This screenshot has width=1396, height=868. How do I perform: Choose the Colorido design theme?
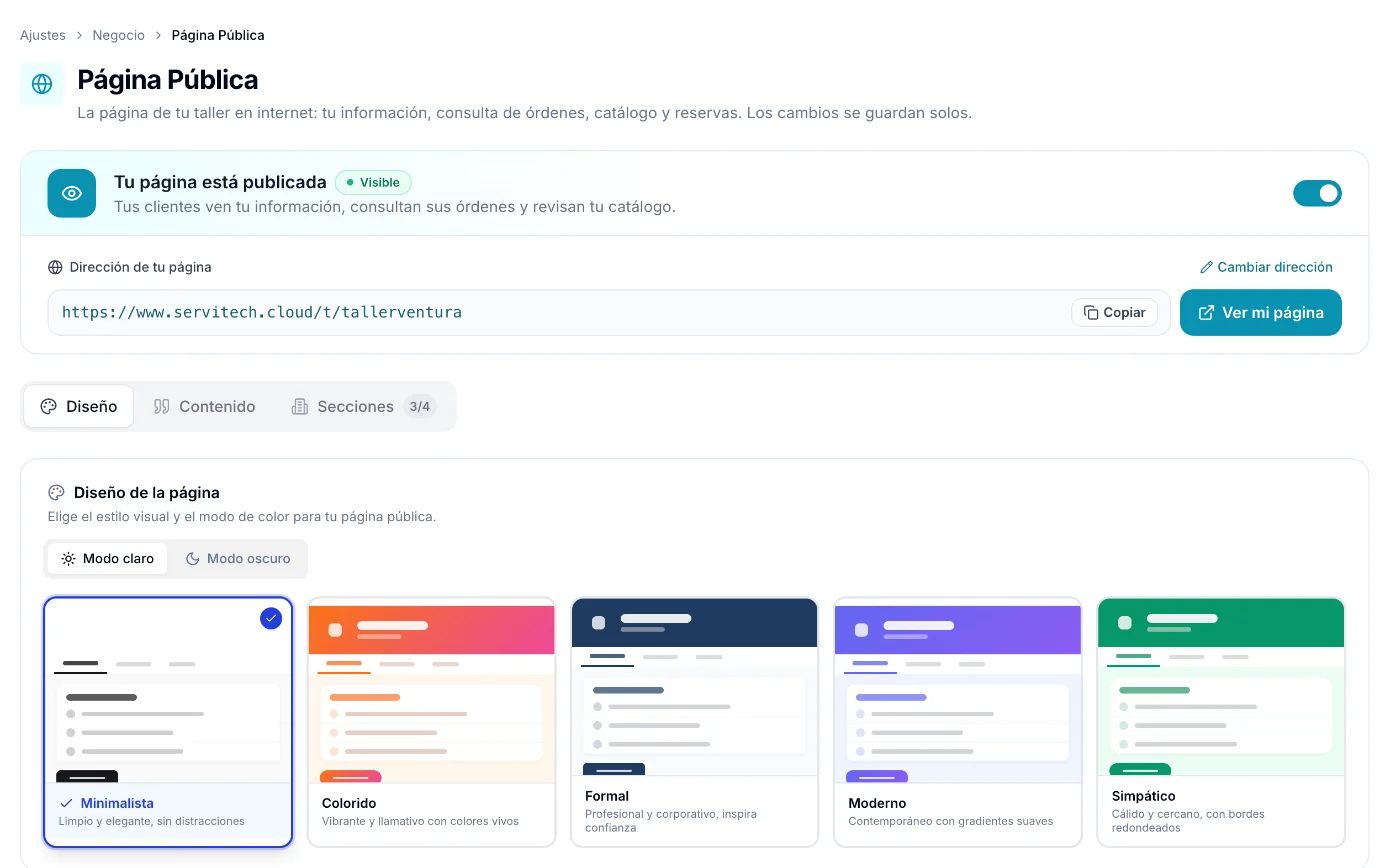[431, 722]
